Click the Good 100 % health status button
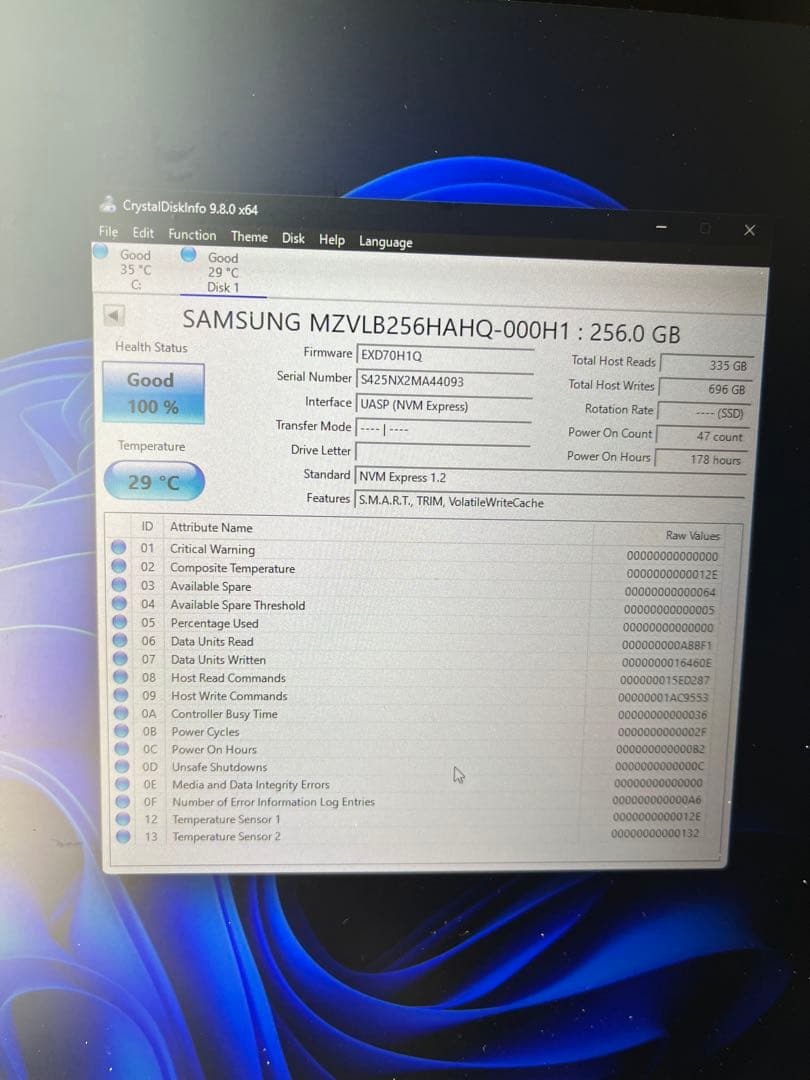This screenshot has width=810, height=1080. pyautogui.click(x=153, y=393)
